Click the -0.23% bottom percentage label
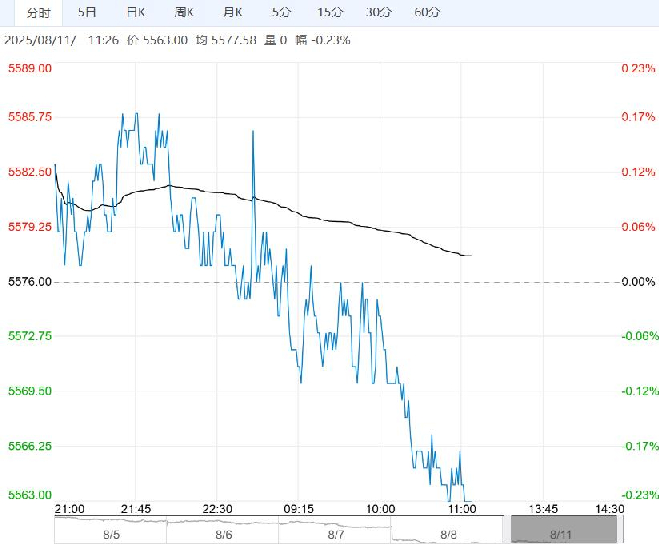 coord(640,495)
